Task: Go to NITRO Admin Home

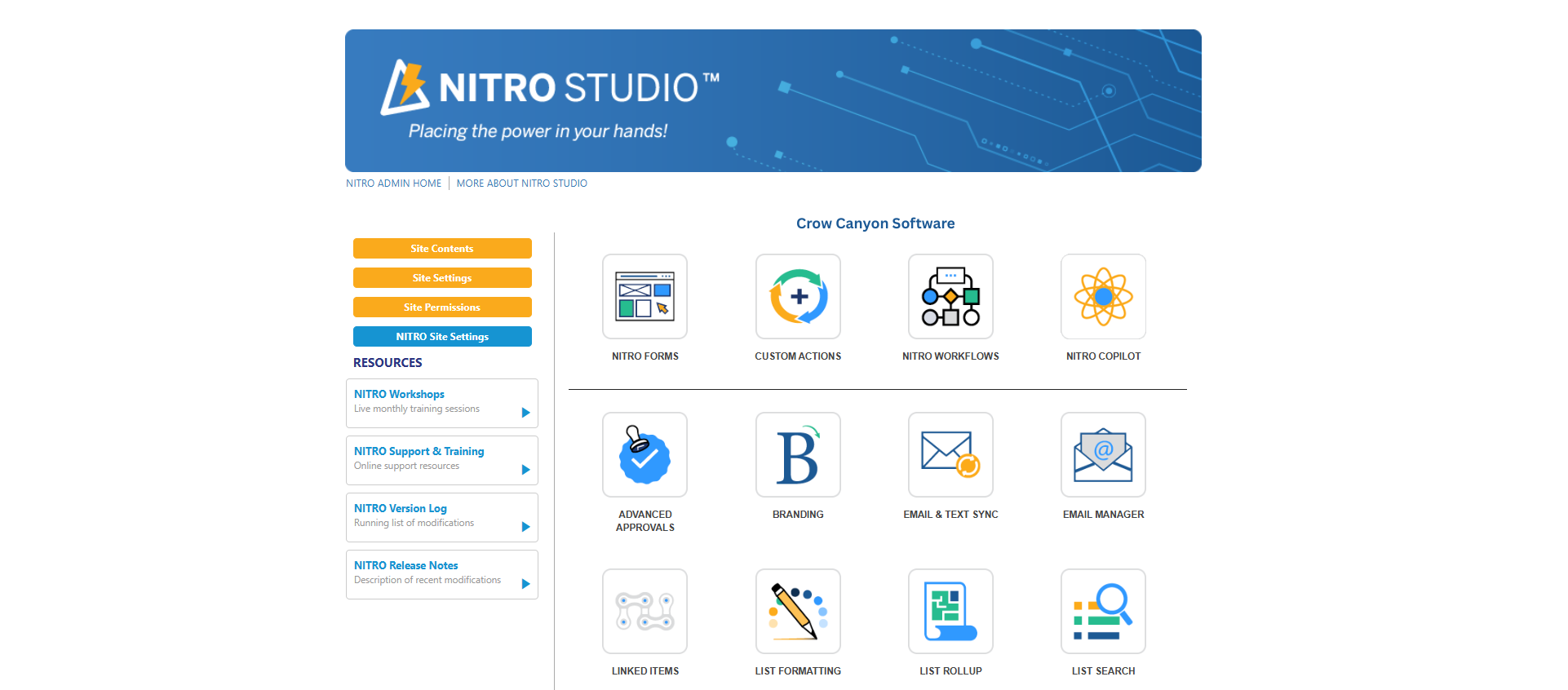Action: point(393,184)
